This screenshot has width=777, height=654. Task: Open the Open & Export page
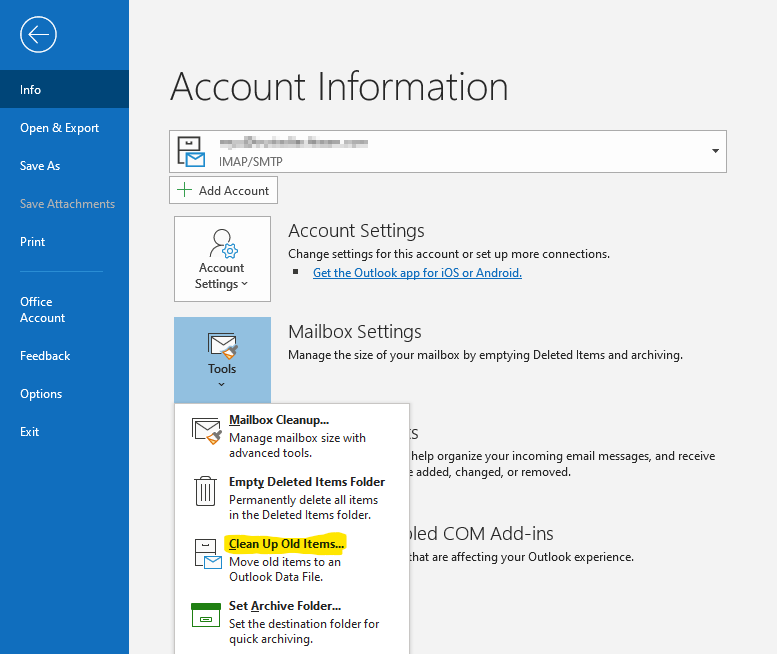click(x=64, y=128)
